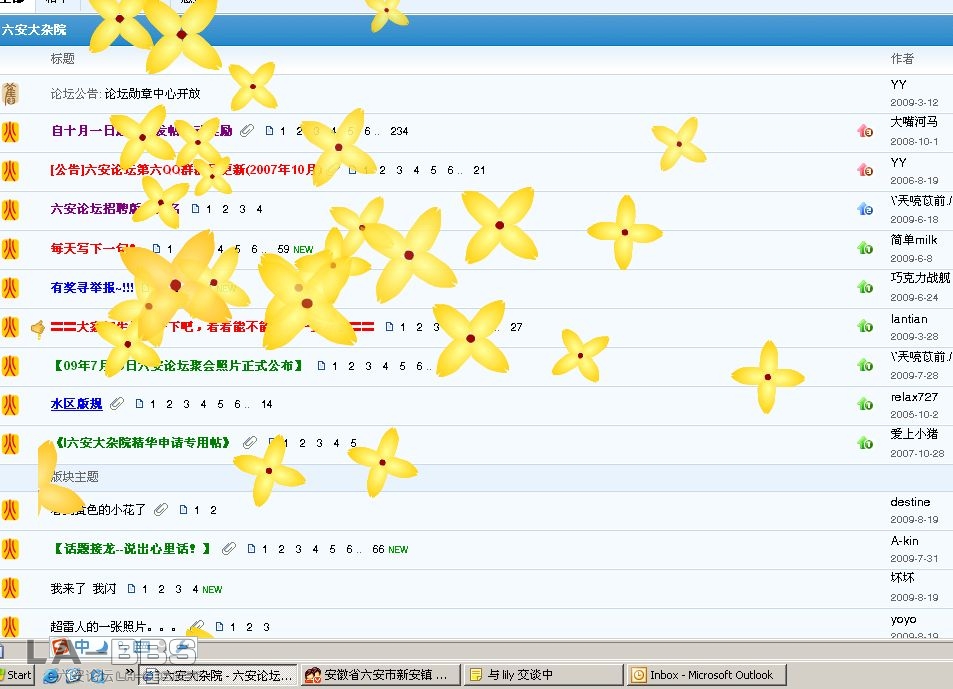953x689 pixels.
Task: Open page 66 of 话题接龙 thread
Action: tap(378, 549)
